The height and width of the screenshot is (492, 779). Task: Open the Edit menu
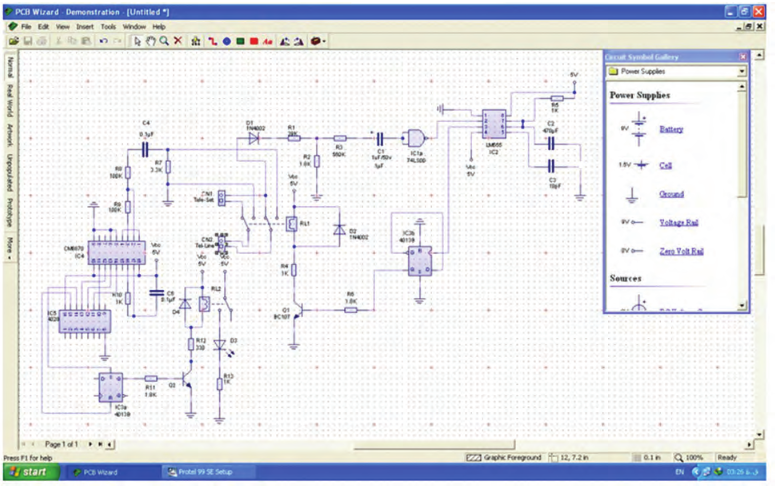pyautogui.click(x=44, y=27)
